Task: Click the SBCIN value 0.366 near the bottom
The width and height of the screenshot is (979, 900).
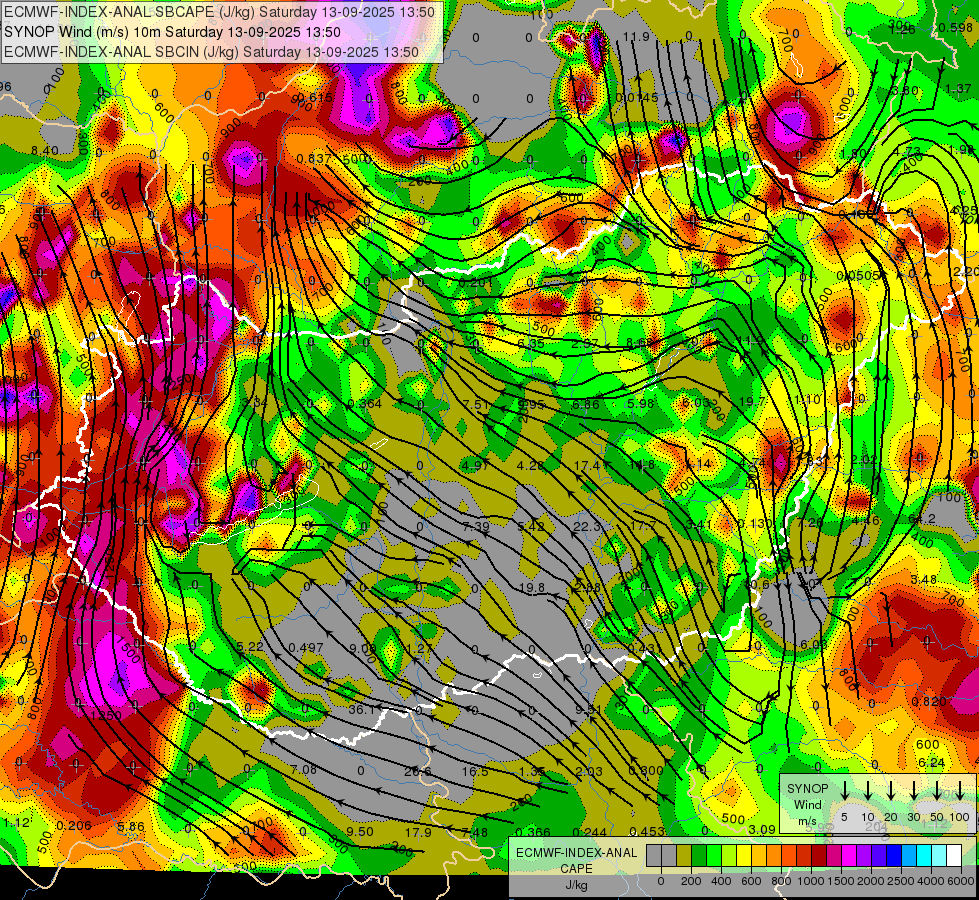Action: 533,833
